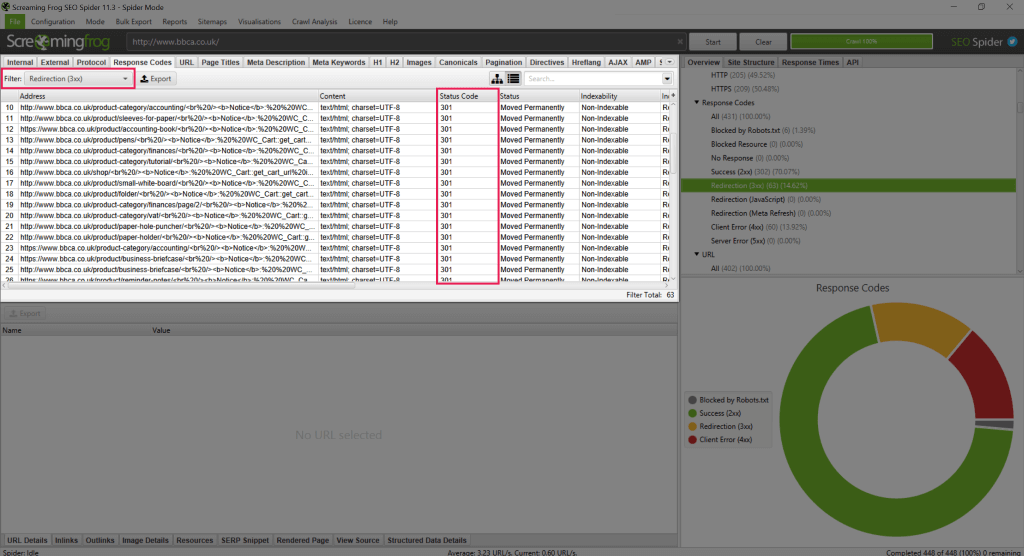This screenshot has width=1024, height=556.
Task: Click the Crawl 100% progress bar
Action: pyautogui.click(x=861, y=41)
